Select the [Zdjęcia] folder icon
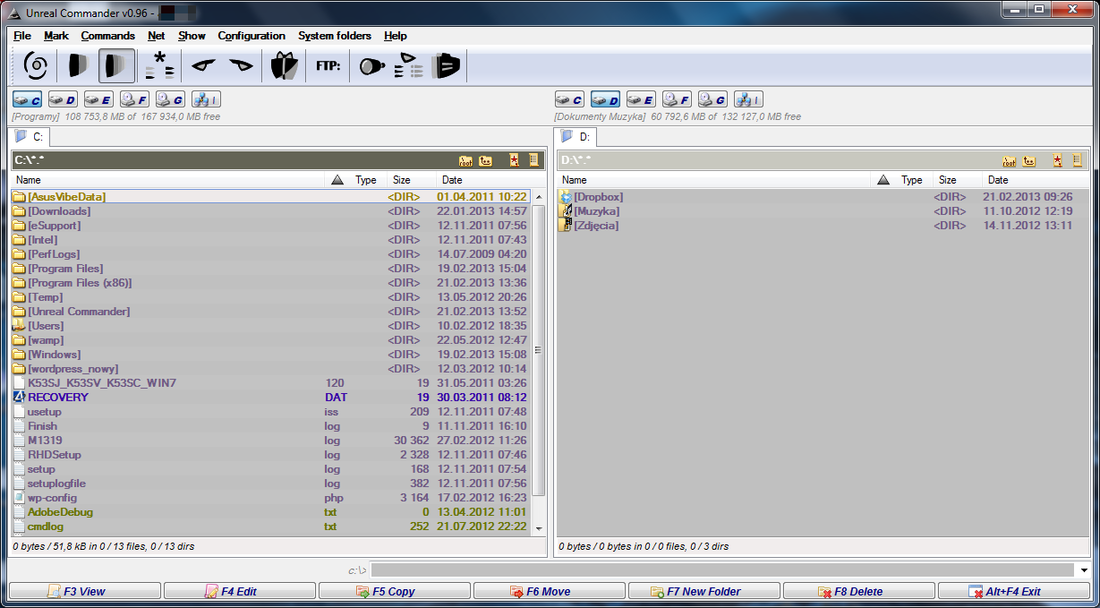The width and height of the screenshot is (1100, 608). (x=565, y=225)
